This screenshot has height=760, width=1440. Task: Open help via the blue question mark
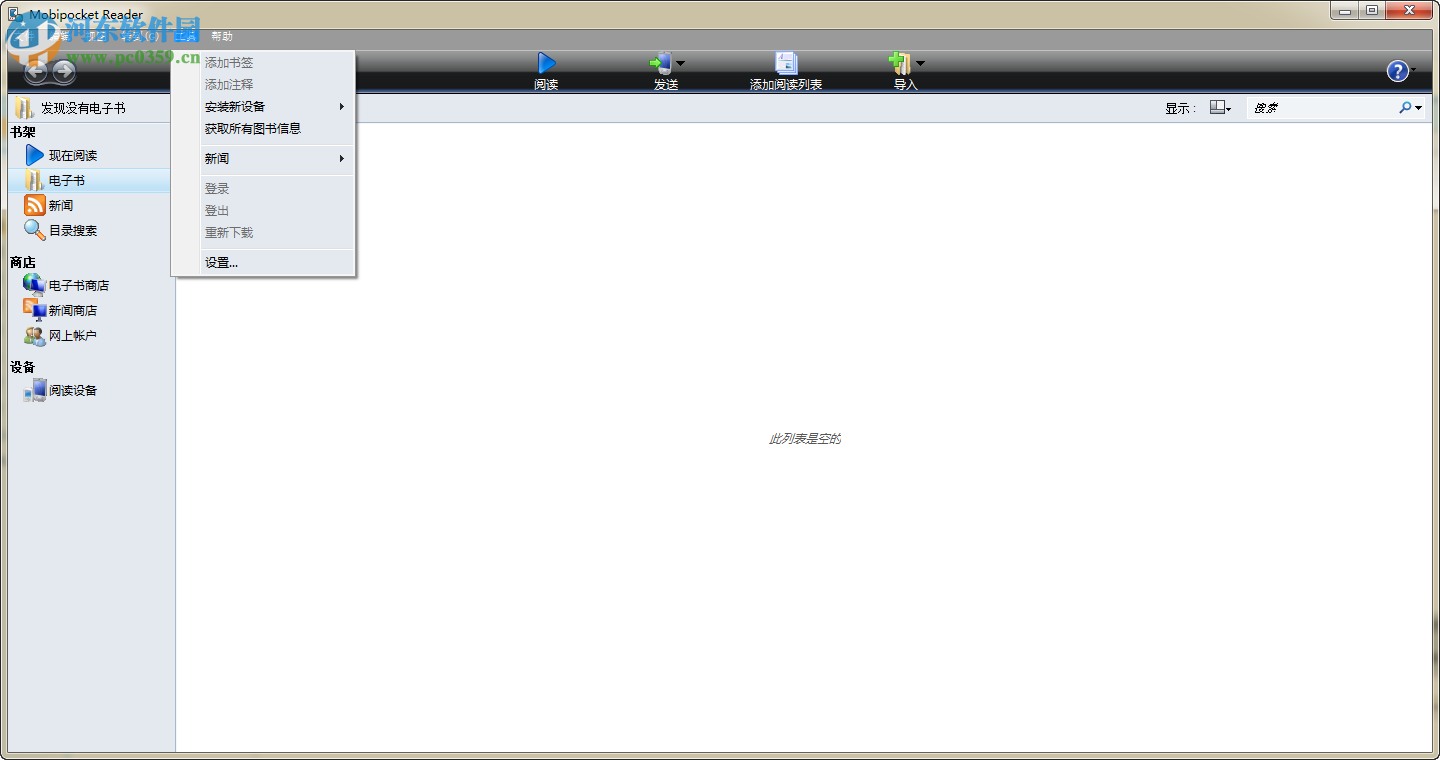pos(1398,71)
